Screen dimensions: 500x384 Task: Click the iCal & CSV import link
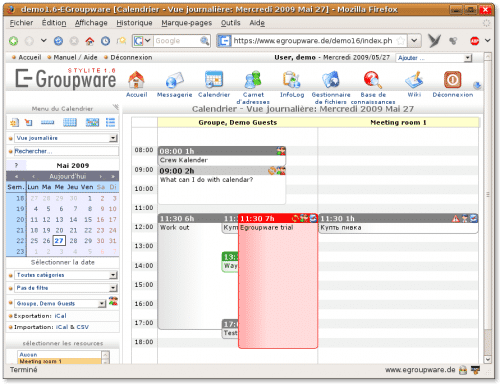[x=72, y=327]
